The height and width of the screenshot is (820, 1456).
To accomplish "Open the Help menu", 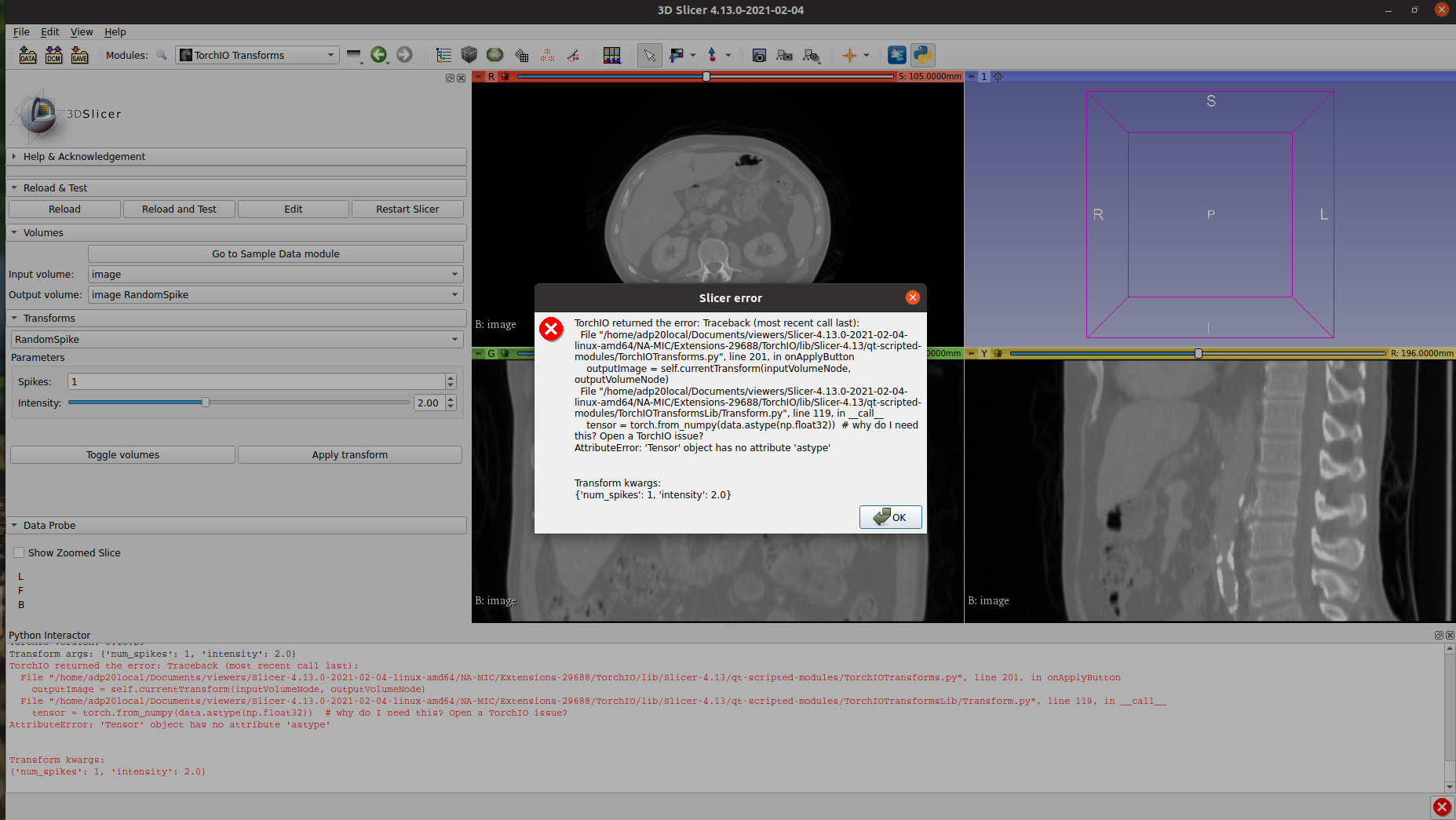I will [115, 31].
